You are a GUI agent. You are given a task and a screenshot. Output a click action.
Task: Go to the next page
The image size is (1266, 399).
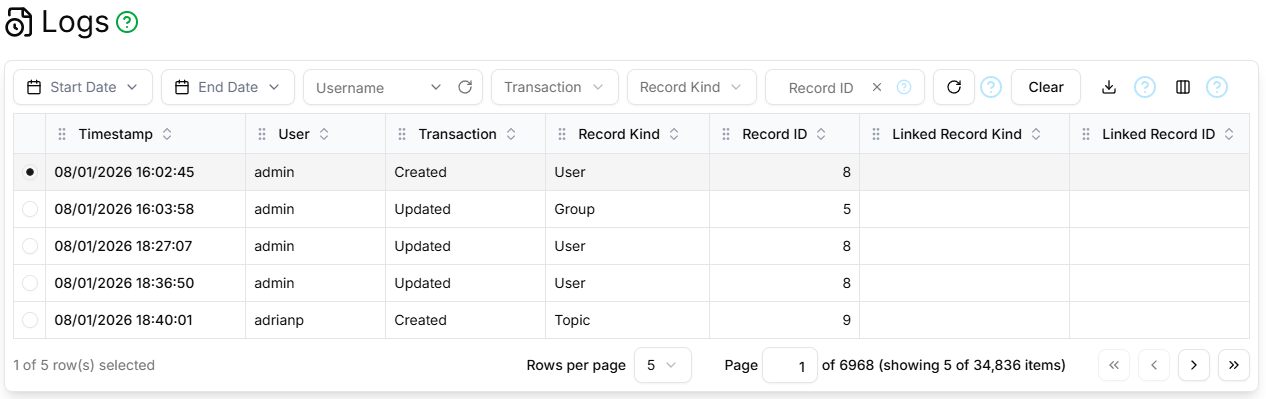[1194, 365]
